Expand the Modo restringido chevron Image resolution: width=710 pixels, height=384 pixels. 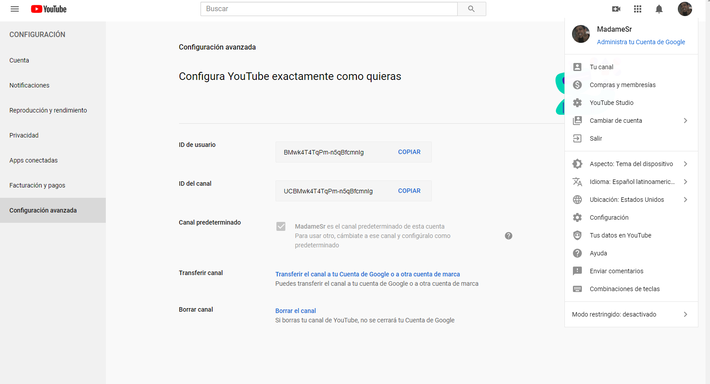tap(686, 314)
